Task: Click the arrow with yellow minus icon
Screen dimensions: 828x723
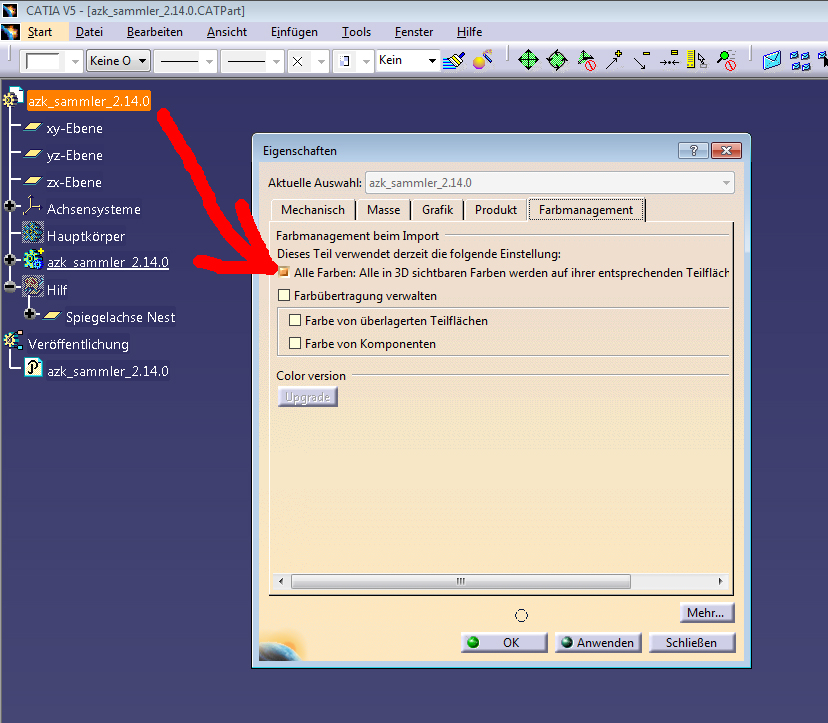Action: [x=642, y=60]
